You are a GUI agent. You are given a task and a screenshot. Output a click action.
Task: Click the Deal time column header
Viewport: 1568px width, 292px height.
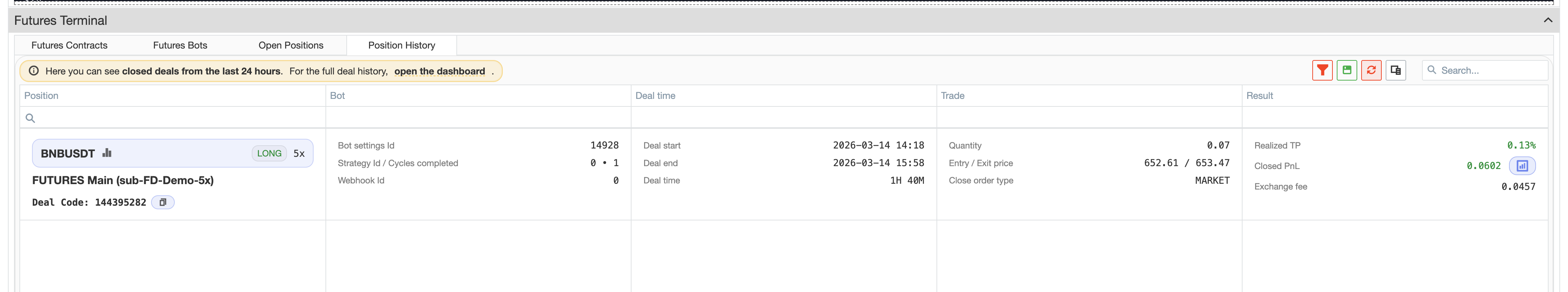click(656, 96)
